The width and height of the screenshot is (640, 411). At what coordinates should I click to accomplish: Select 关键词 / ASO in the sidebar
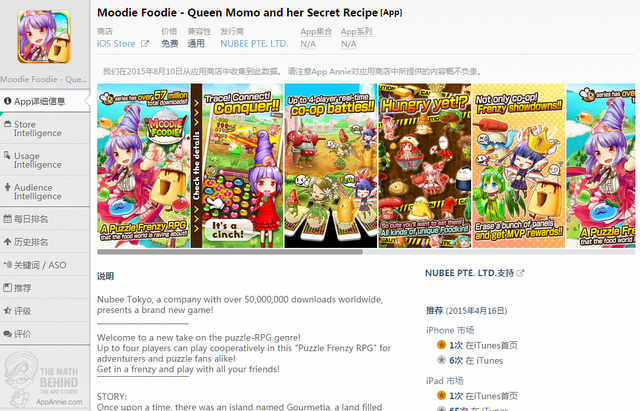tap(45, 265)
